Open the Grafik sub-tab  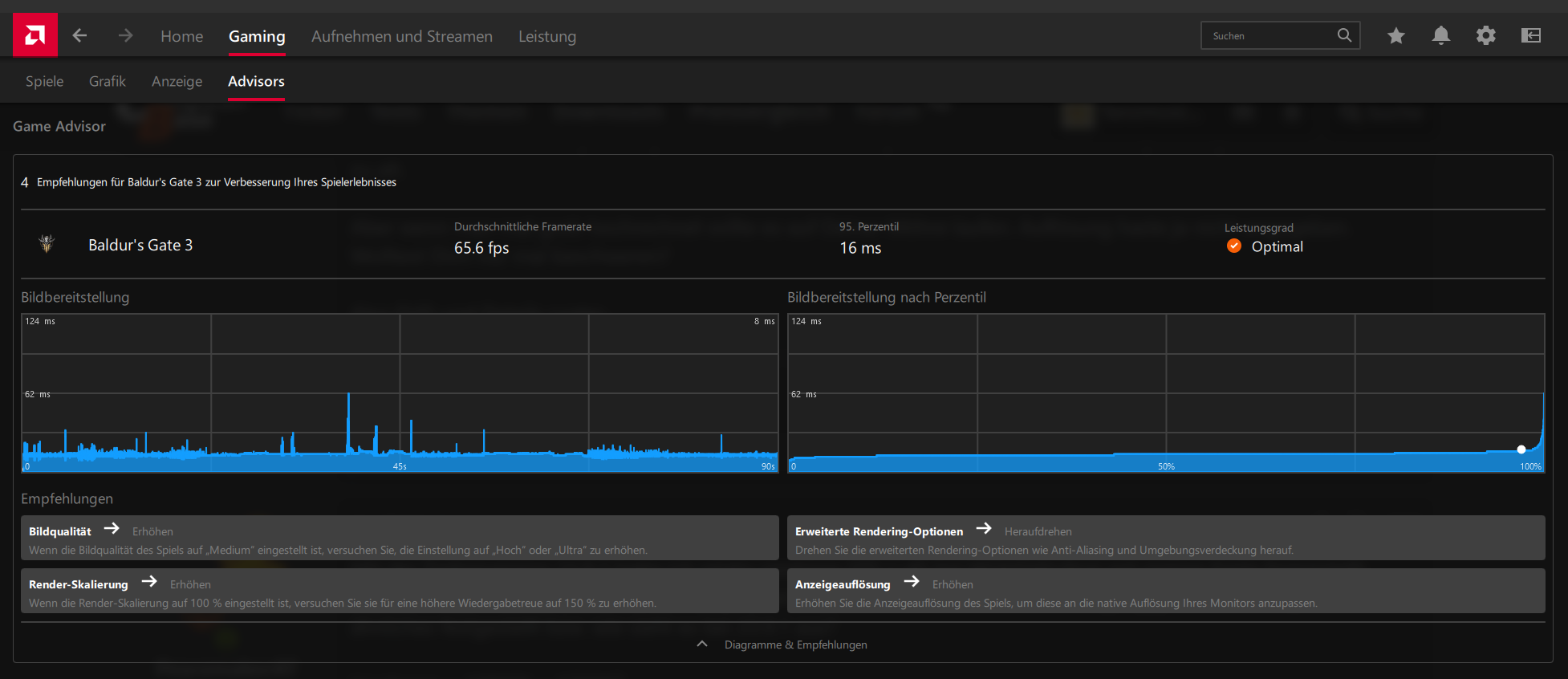coord(108,81)
